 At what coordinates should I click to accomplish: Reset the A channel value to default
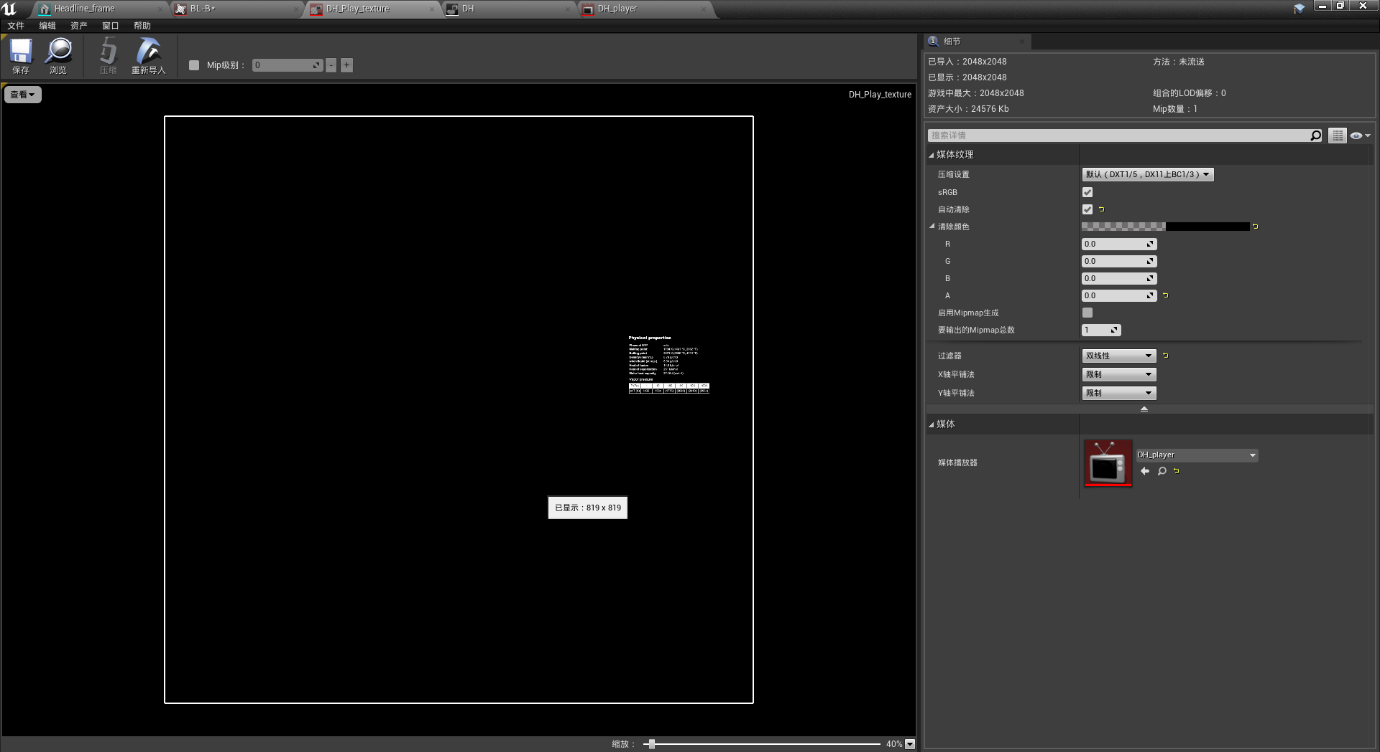click(1165, 296)
